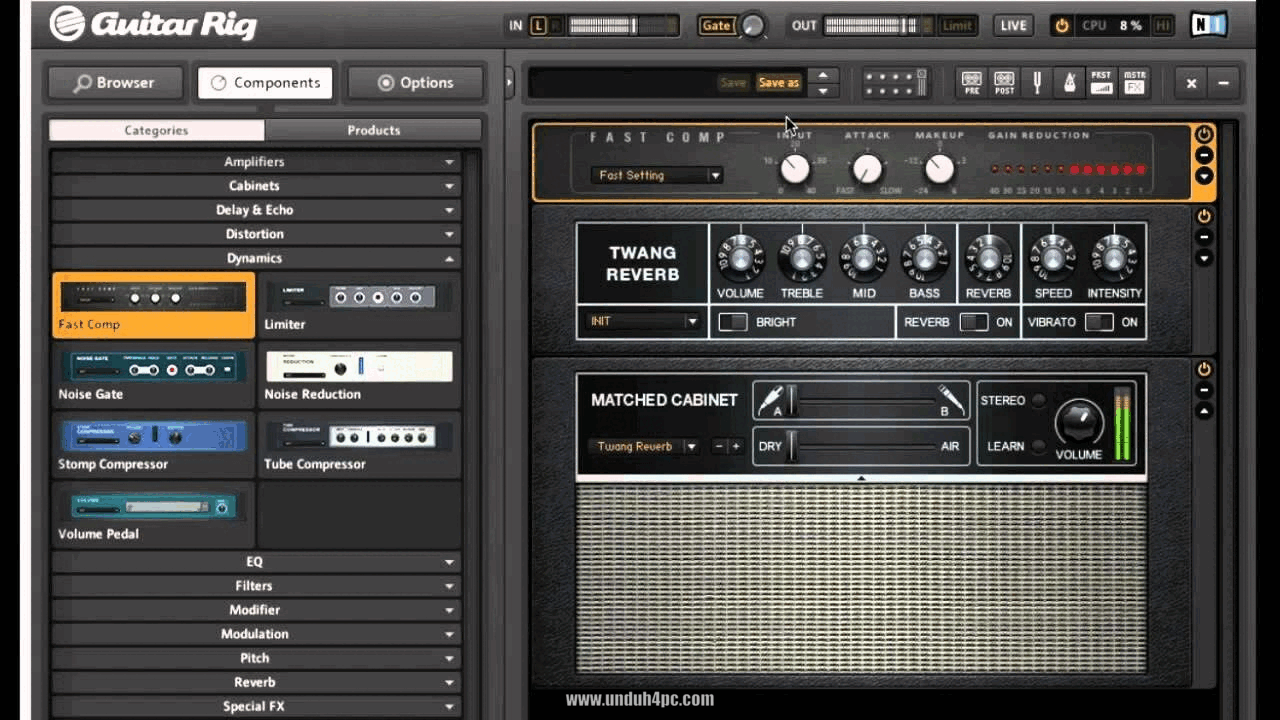Clear the rack with the X button
This screenshot has width=1280, height=720.
coord(1191,83)
